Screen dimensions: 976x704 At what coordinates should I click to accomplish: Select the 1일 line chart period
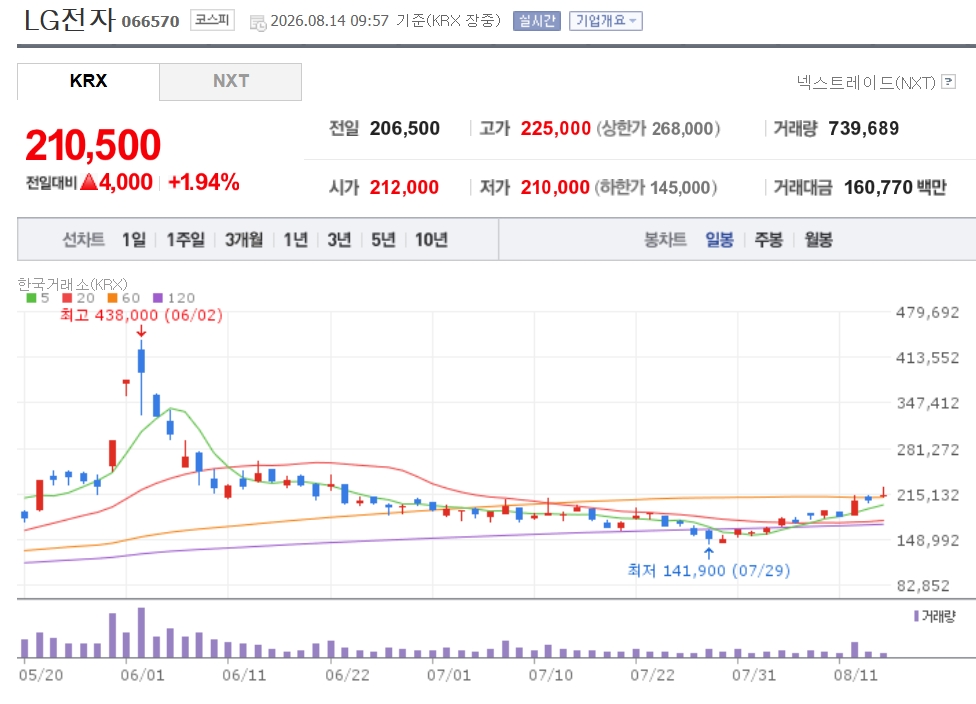click(x=134, y=240)
